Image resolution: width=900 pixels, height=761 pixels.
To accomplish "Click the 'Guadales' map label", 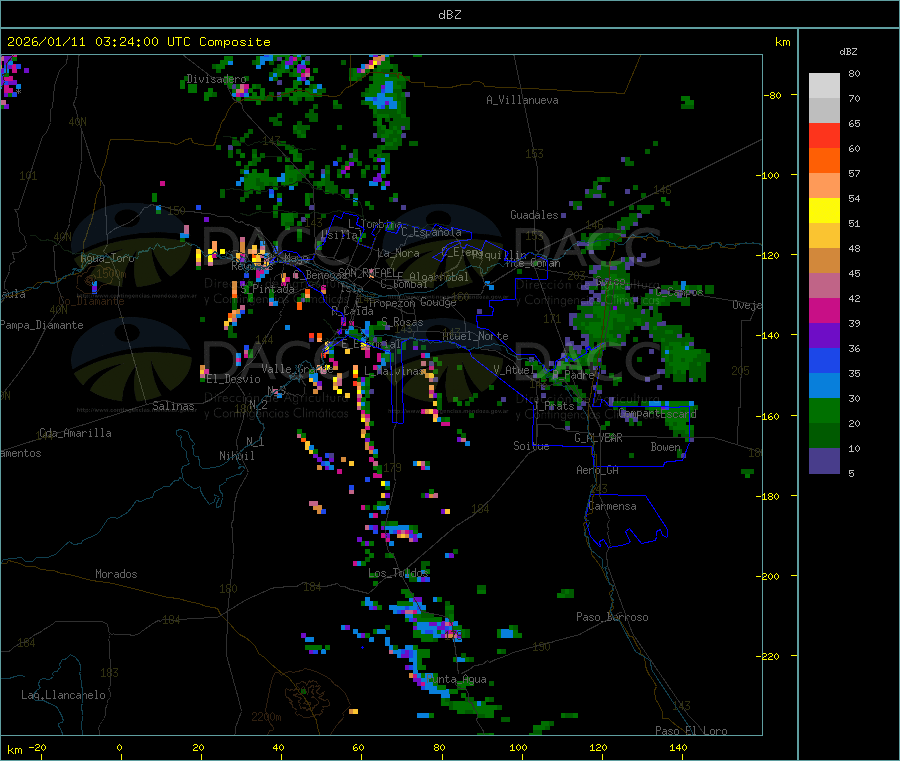I will pyautogui.click(x=534, y=215).
